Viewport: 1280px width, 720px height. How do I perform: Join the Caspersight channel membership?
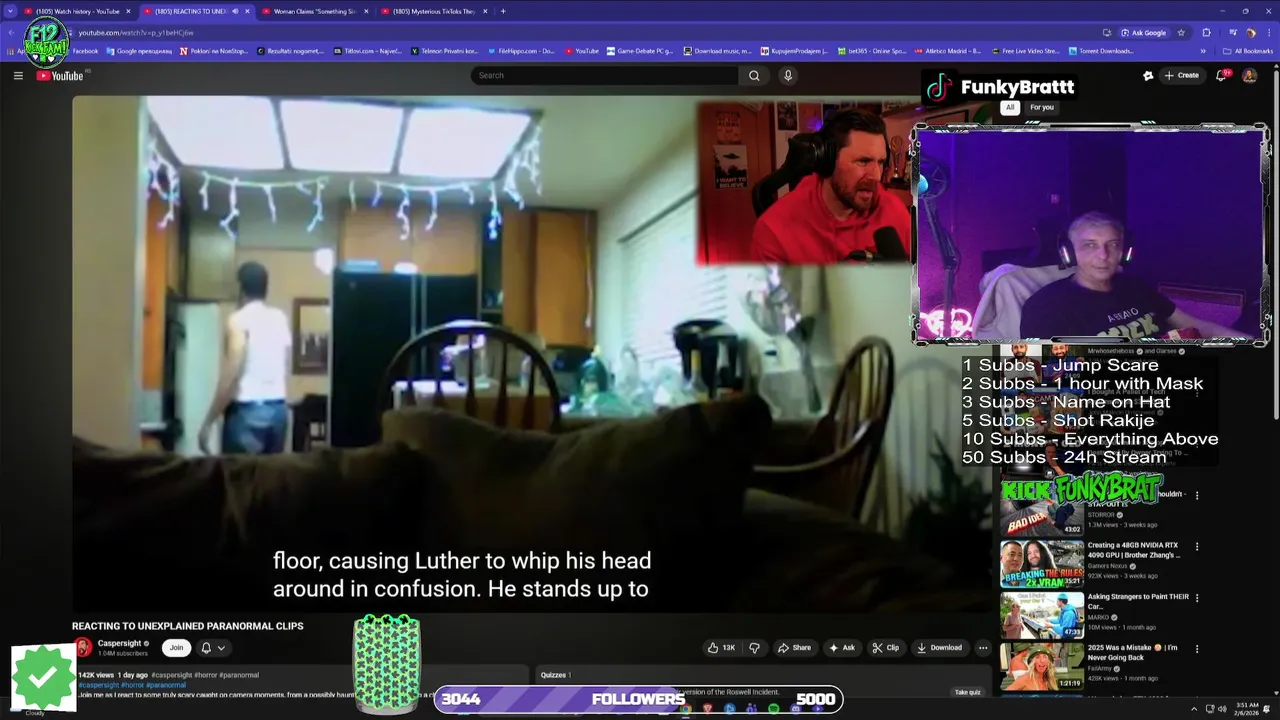(x=176, y=647)
